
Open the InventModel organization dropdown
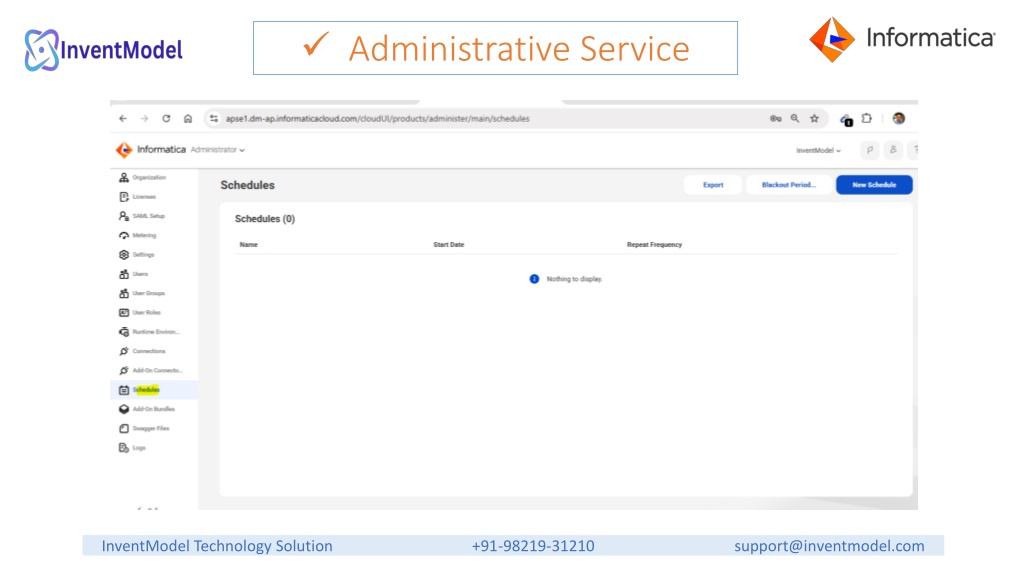[818, 151]
